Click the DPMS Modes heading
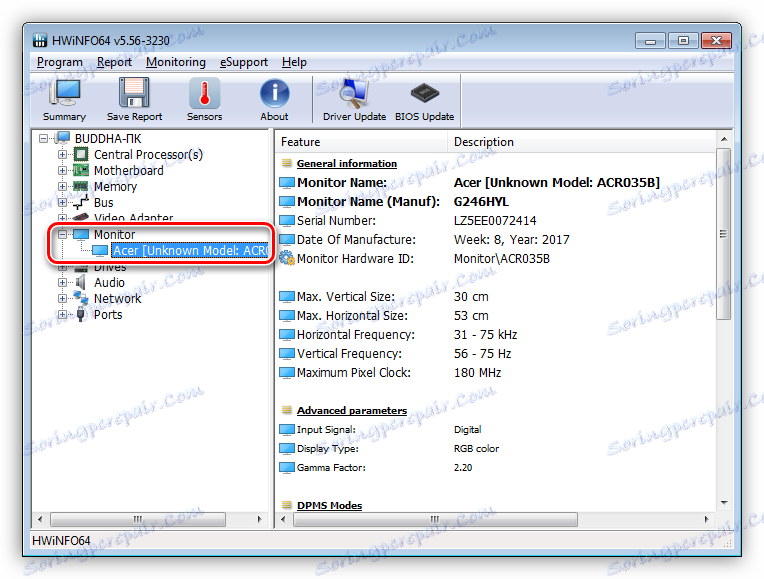The width and height of the screenshot is (764, 579). pos(329,505)
